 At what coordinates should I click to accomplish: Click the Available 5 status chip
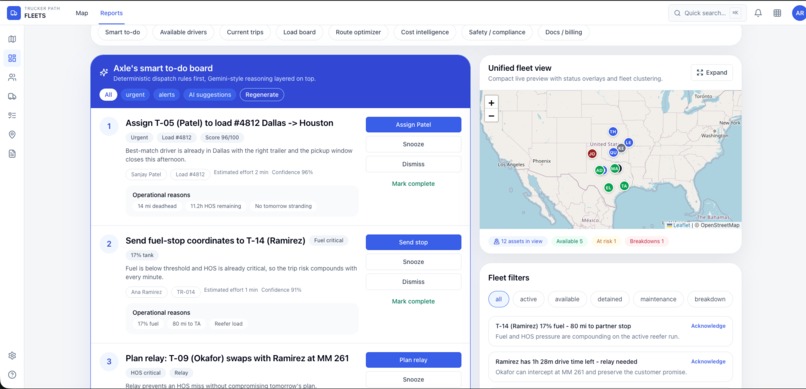coord(570,241)
